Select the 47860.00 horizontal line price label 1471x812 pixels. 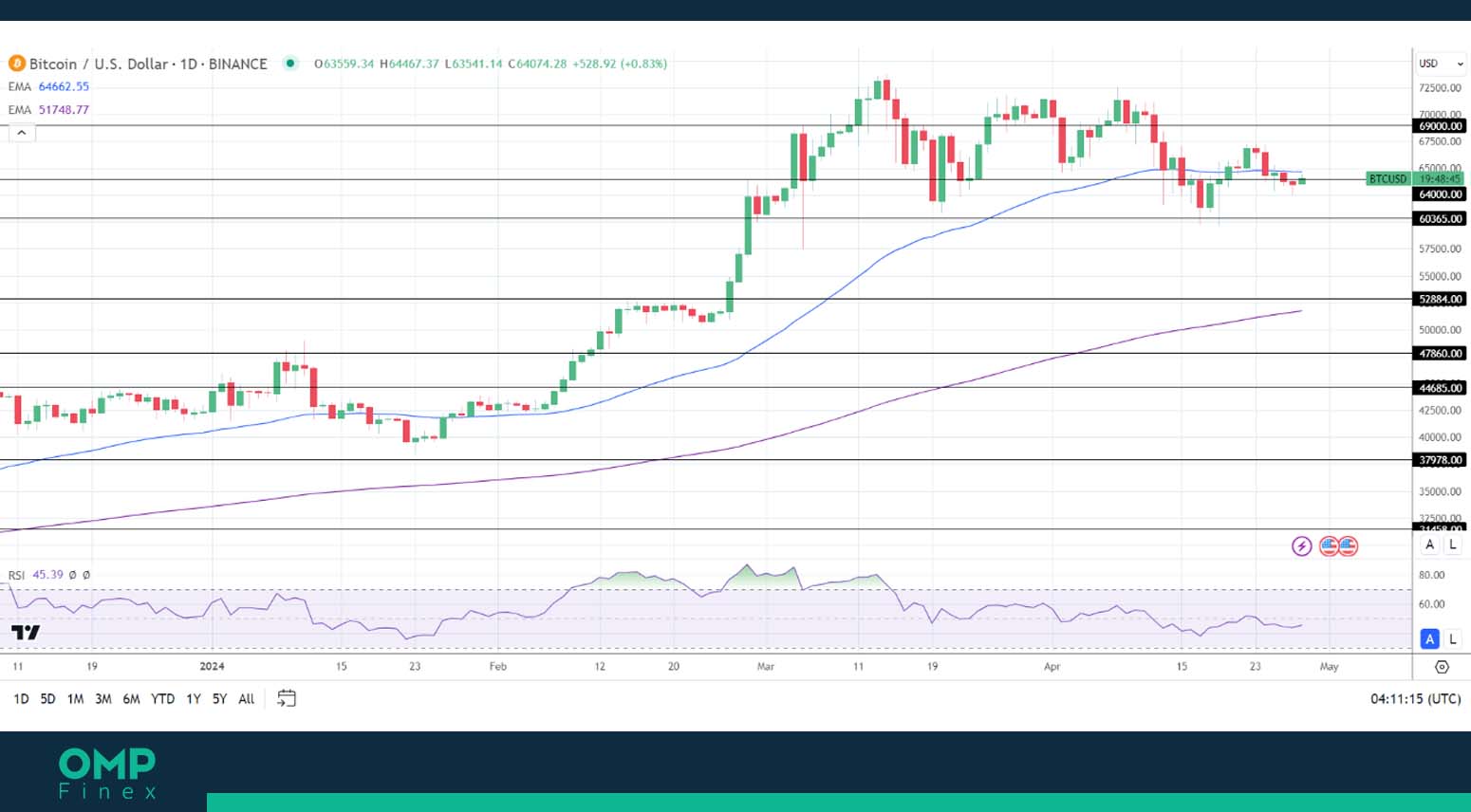1440,354
